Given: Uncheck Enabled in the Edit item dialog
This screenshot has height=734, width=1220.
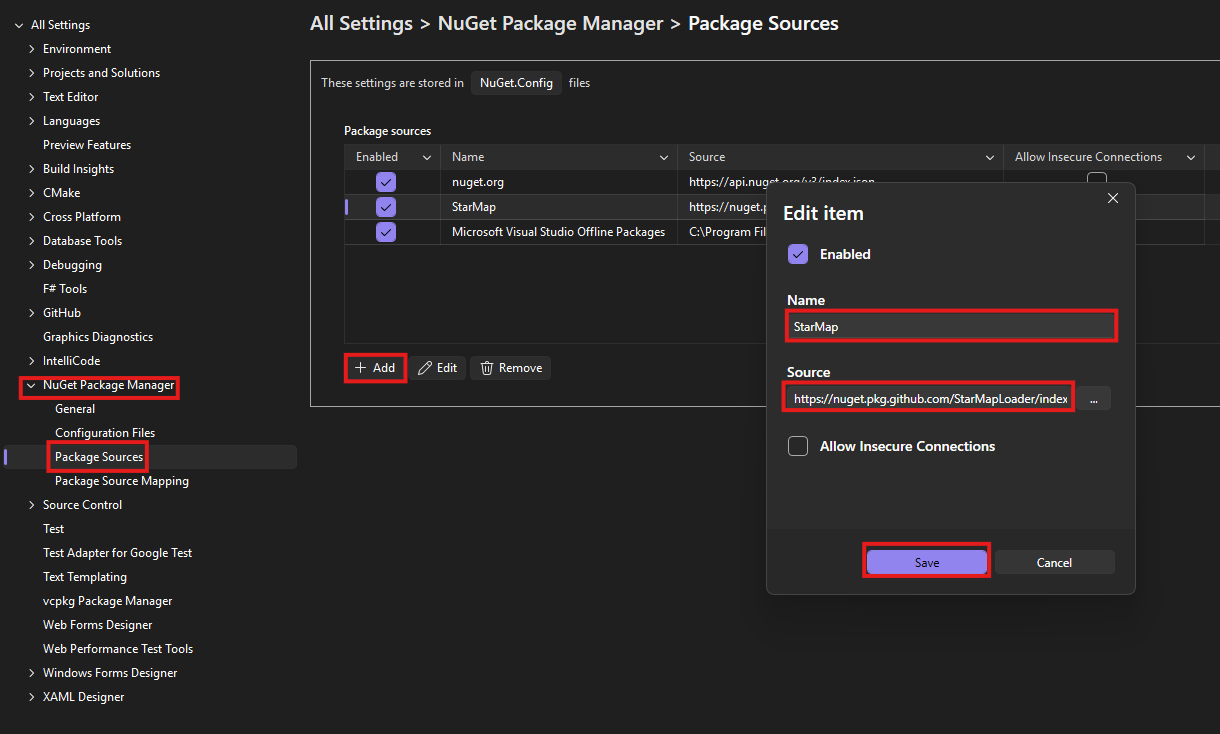Looking at the screenshot, I should click(x=797, y=254).
